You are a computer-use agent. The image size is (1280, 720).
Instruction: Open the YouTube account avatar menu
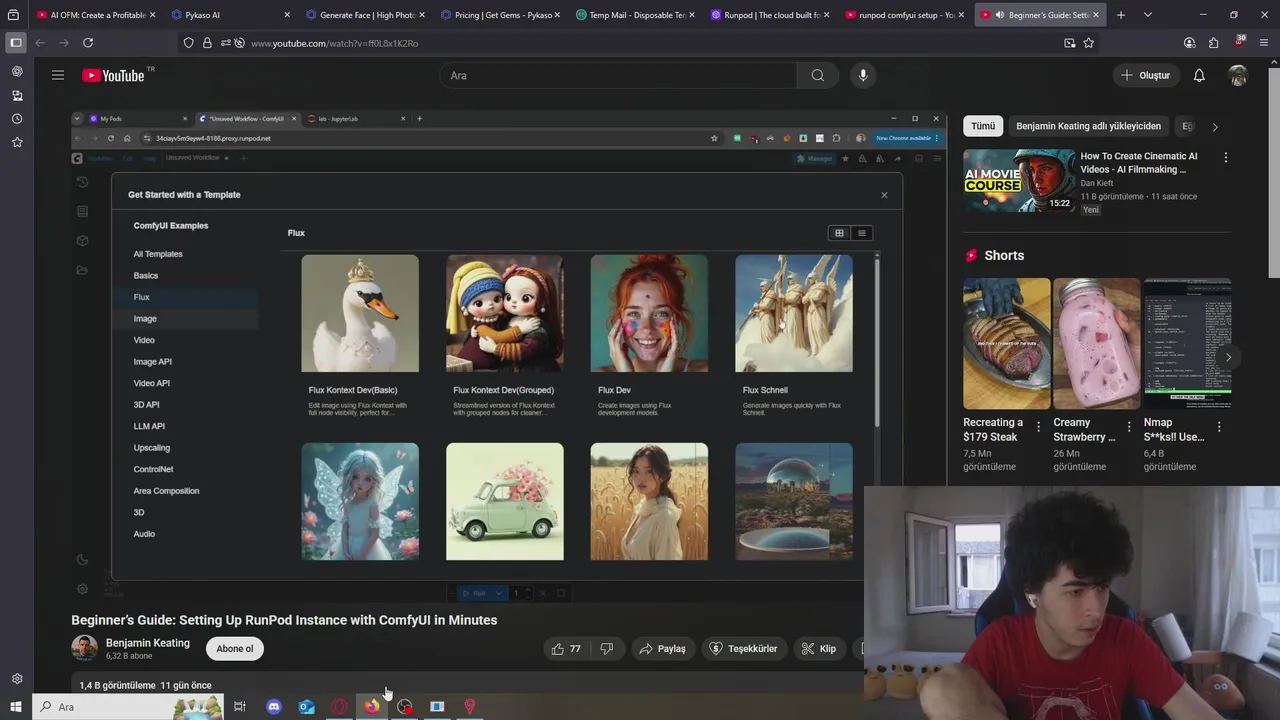[1238, 75]
